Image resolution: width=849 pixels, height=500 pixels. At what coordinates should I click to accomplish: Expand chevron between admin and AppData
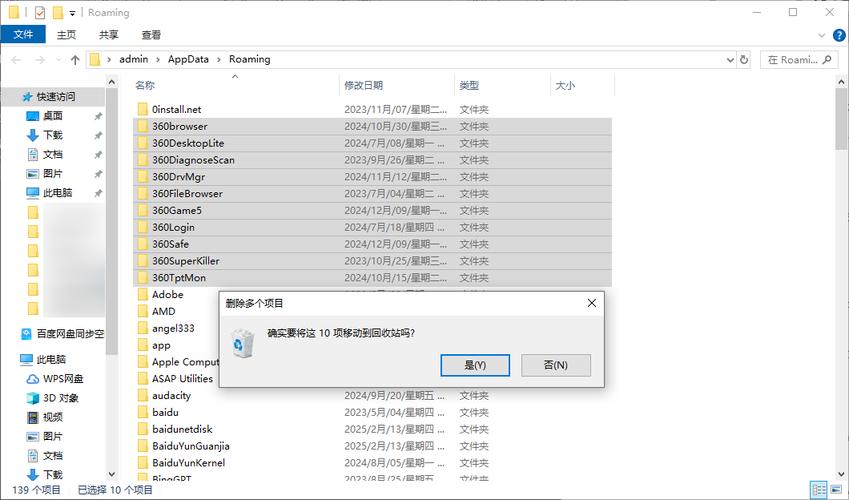pos(158,60)
